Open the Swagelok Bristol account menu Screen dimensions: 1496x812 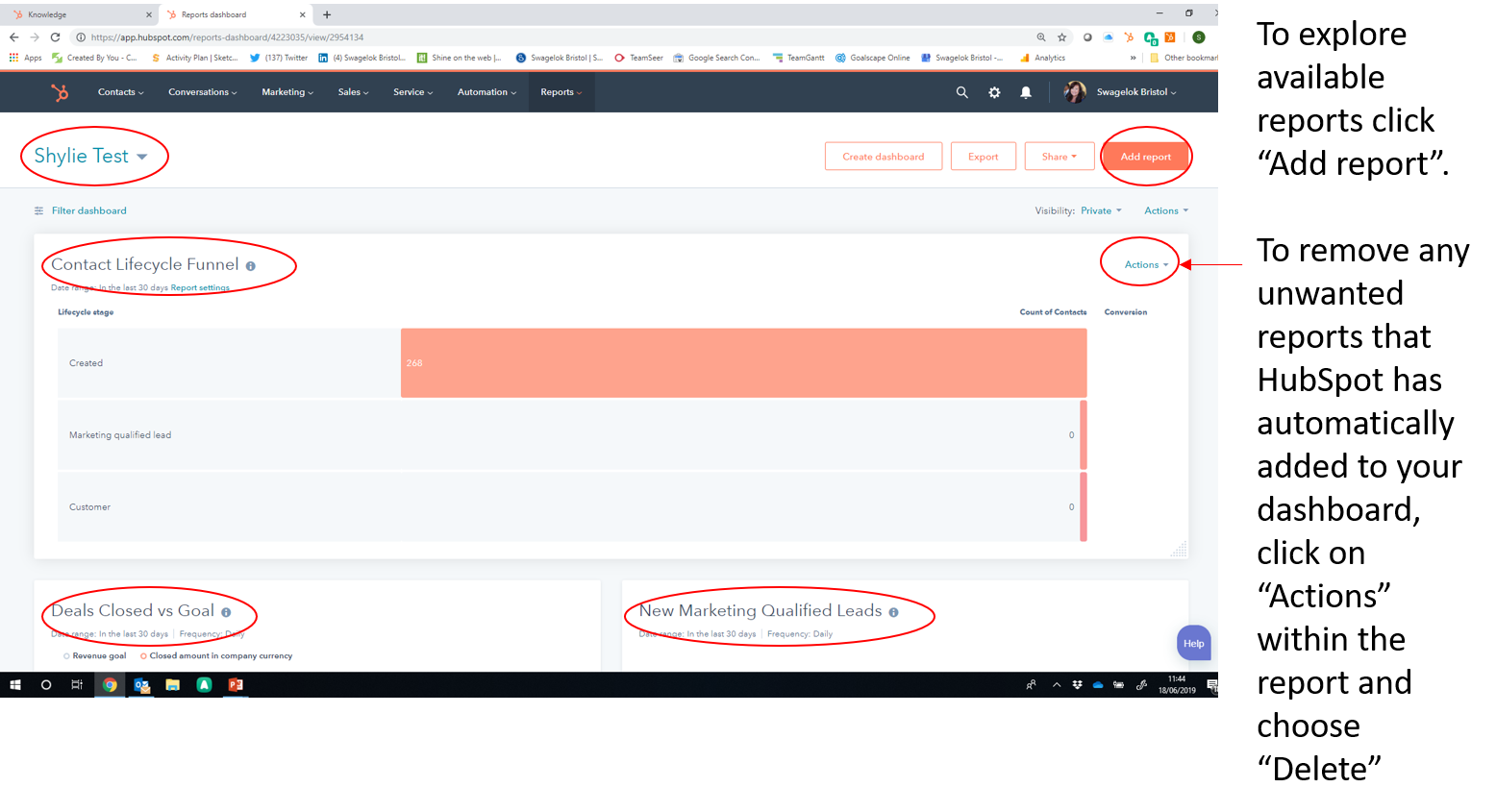point(1136,92)
